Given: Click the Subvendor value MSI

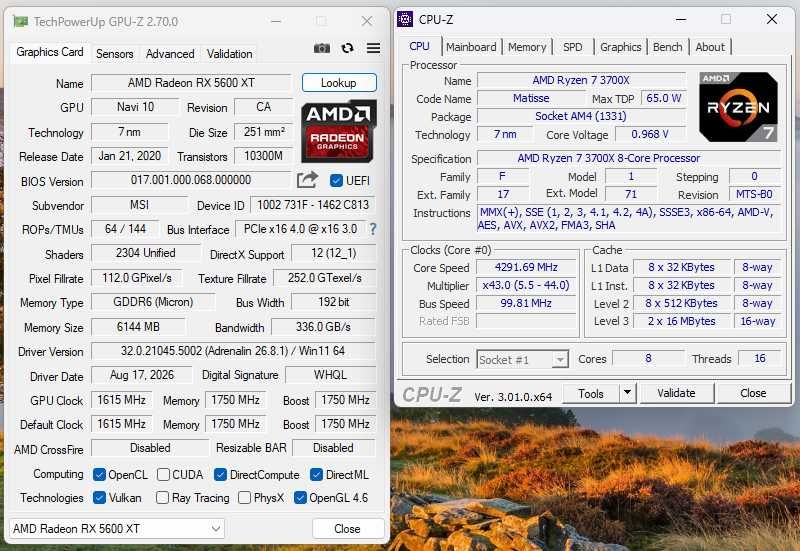Looking at the screenshot, I should point(139,205).
